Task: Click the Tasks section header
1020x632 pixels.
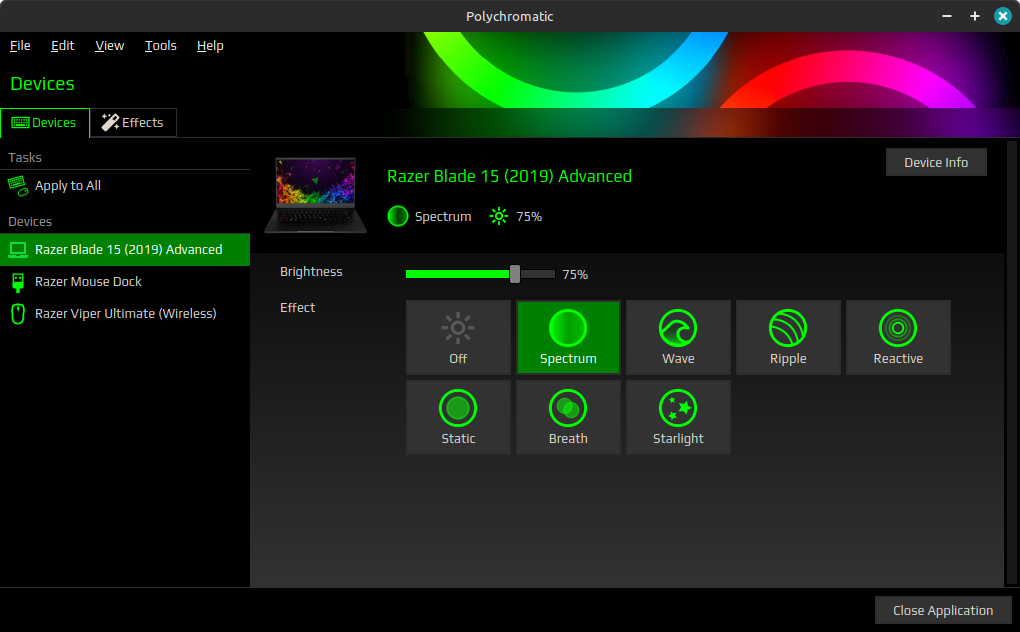Action: pyautogui.click(x=25, y=157)
